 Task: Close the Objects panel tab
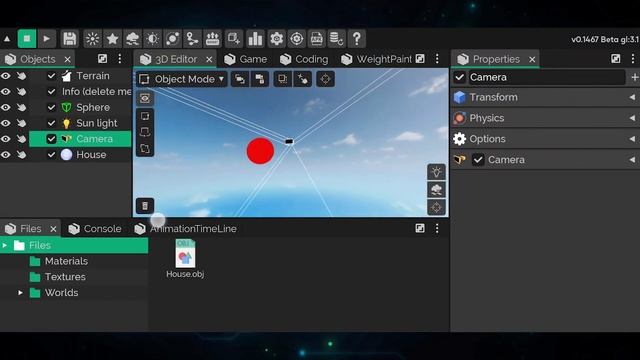tap(68, 60)
